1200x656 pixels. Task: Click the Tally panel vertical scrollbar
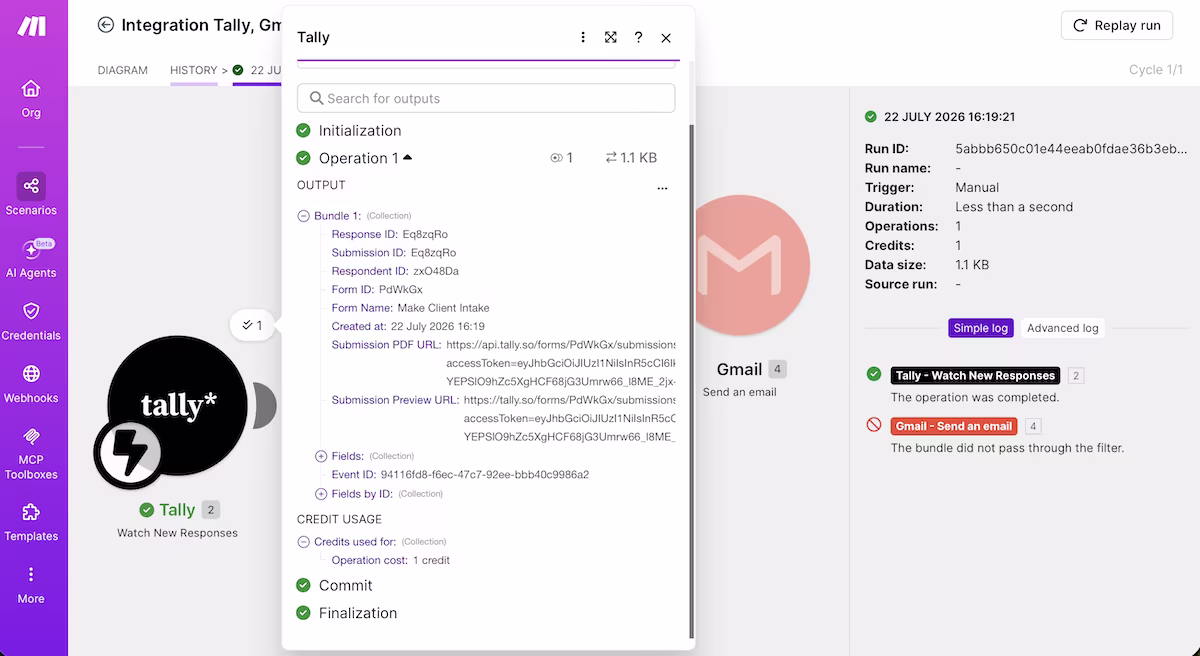point(690,380)
